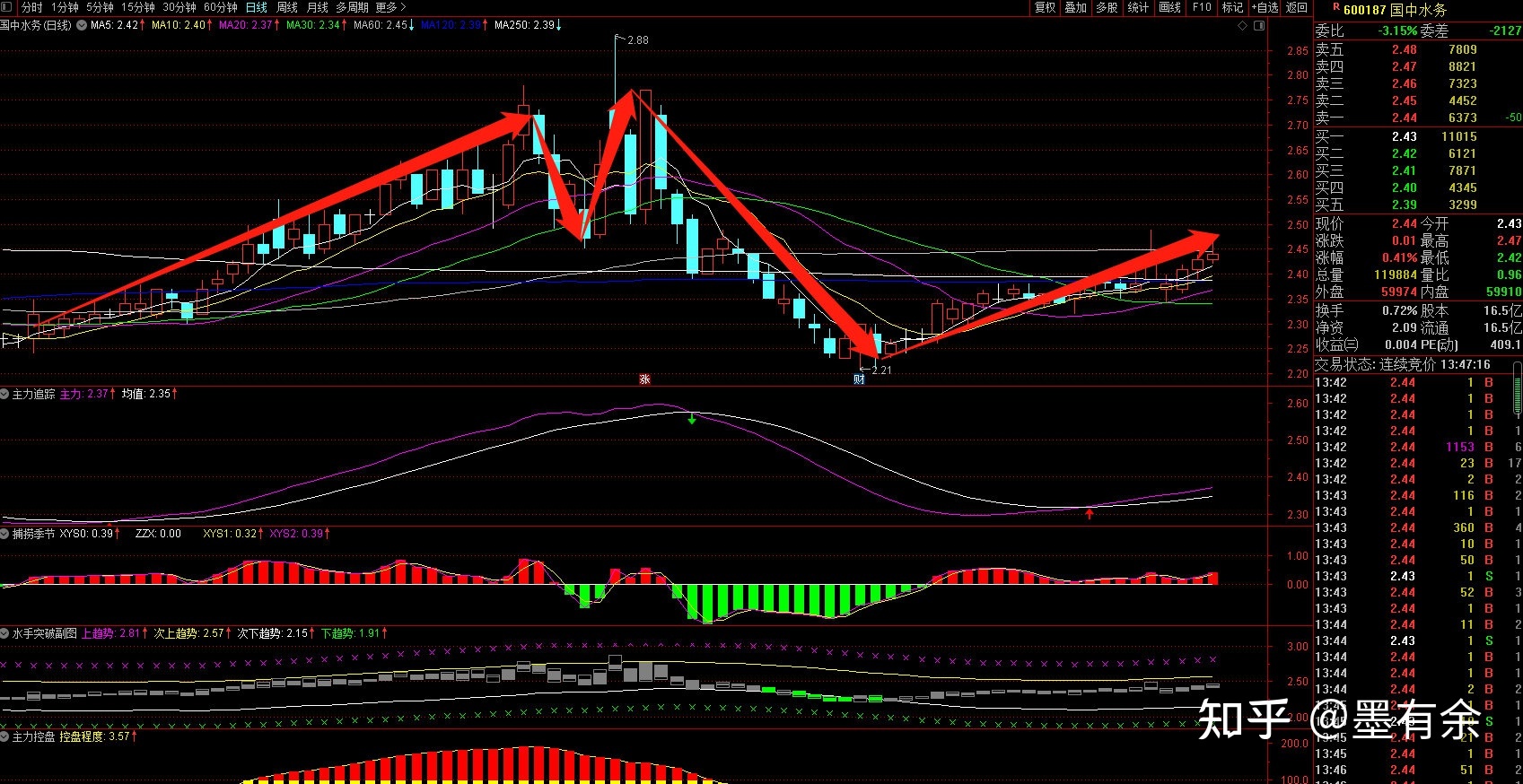This screenshot has height=784, width=1523.
Task: Toggle 复权 price adjustment
Action: [1045, 7]
